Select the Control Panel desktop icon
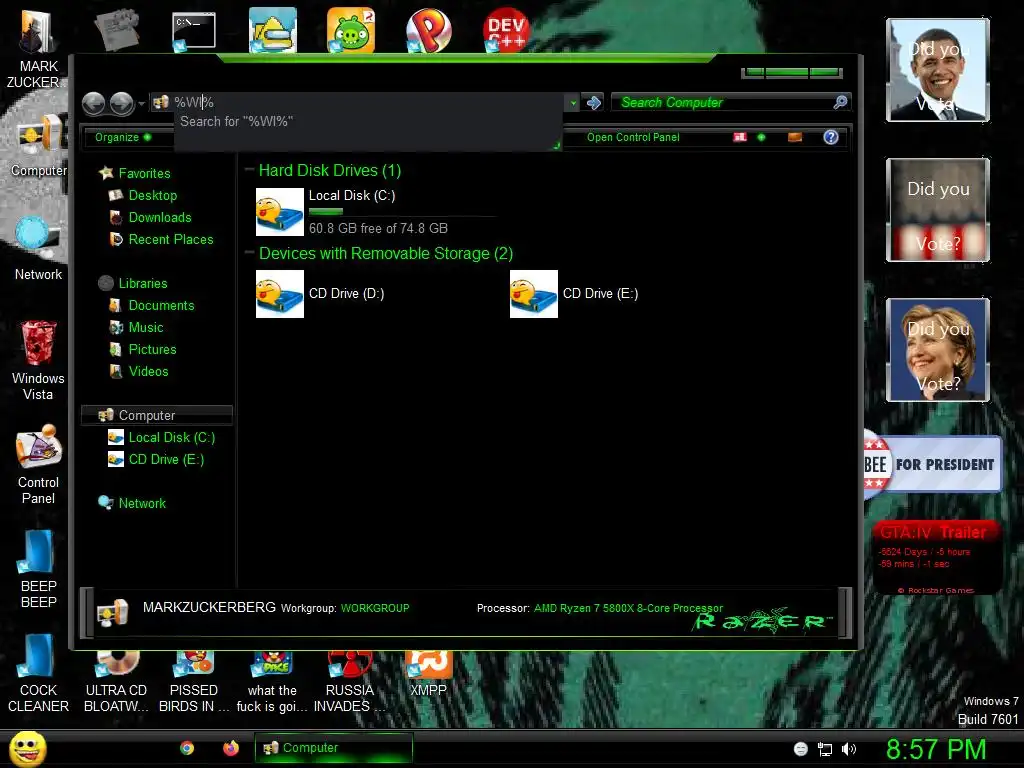The image size is (1024, 768). [x=38, y=464]
